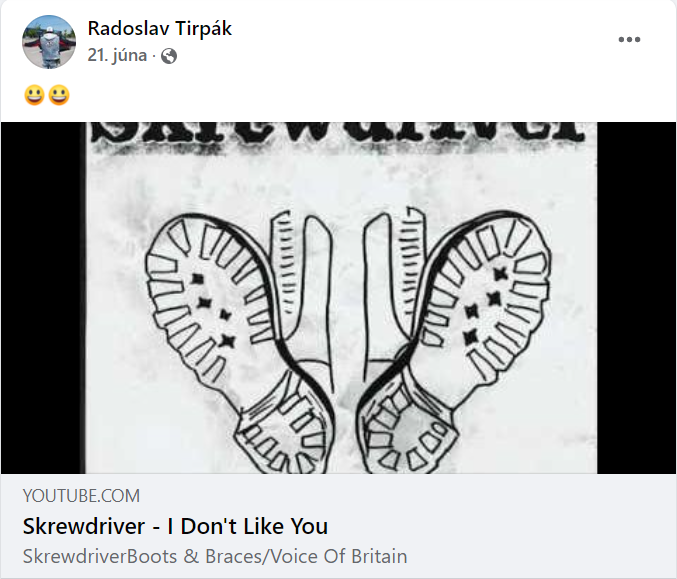Open the post timestamp 21. júna

[x=117, y=56]
